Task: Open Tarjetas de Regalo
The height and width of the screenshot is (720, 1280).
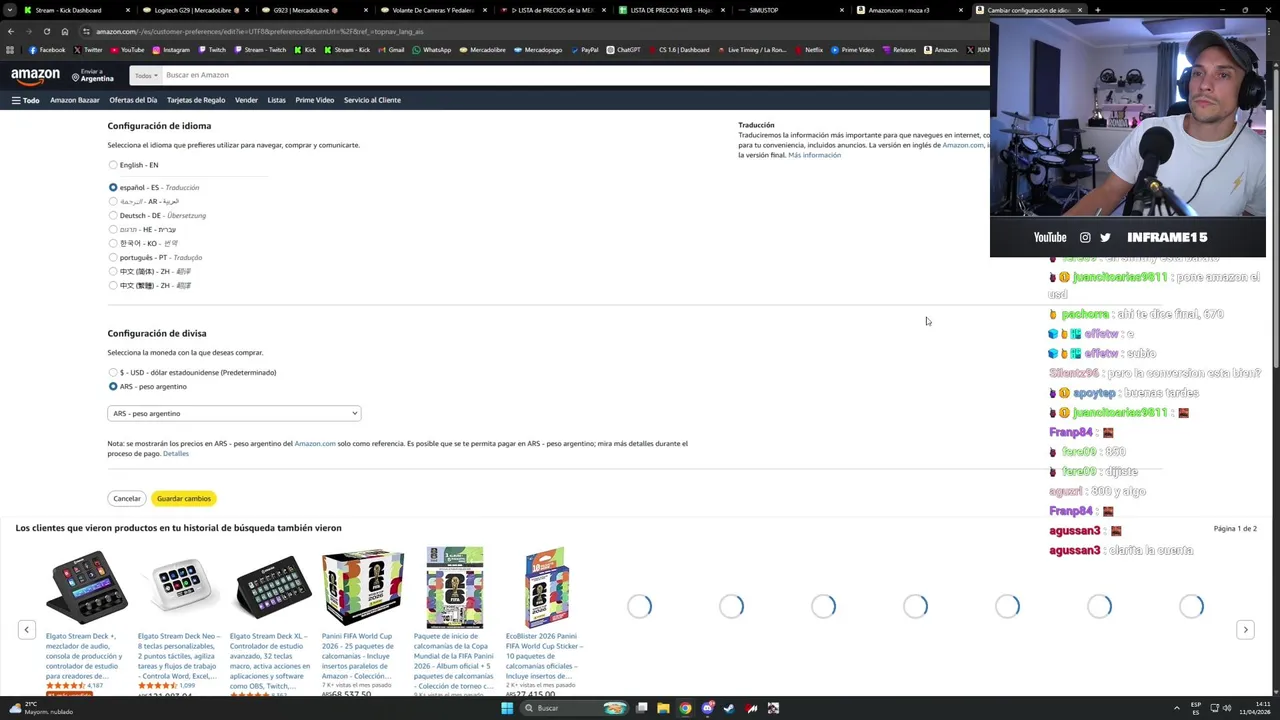Action: tap(196, 100)
